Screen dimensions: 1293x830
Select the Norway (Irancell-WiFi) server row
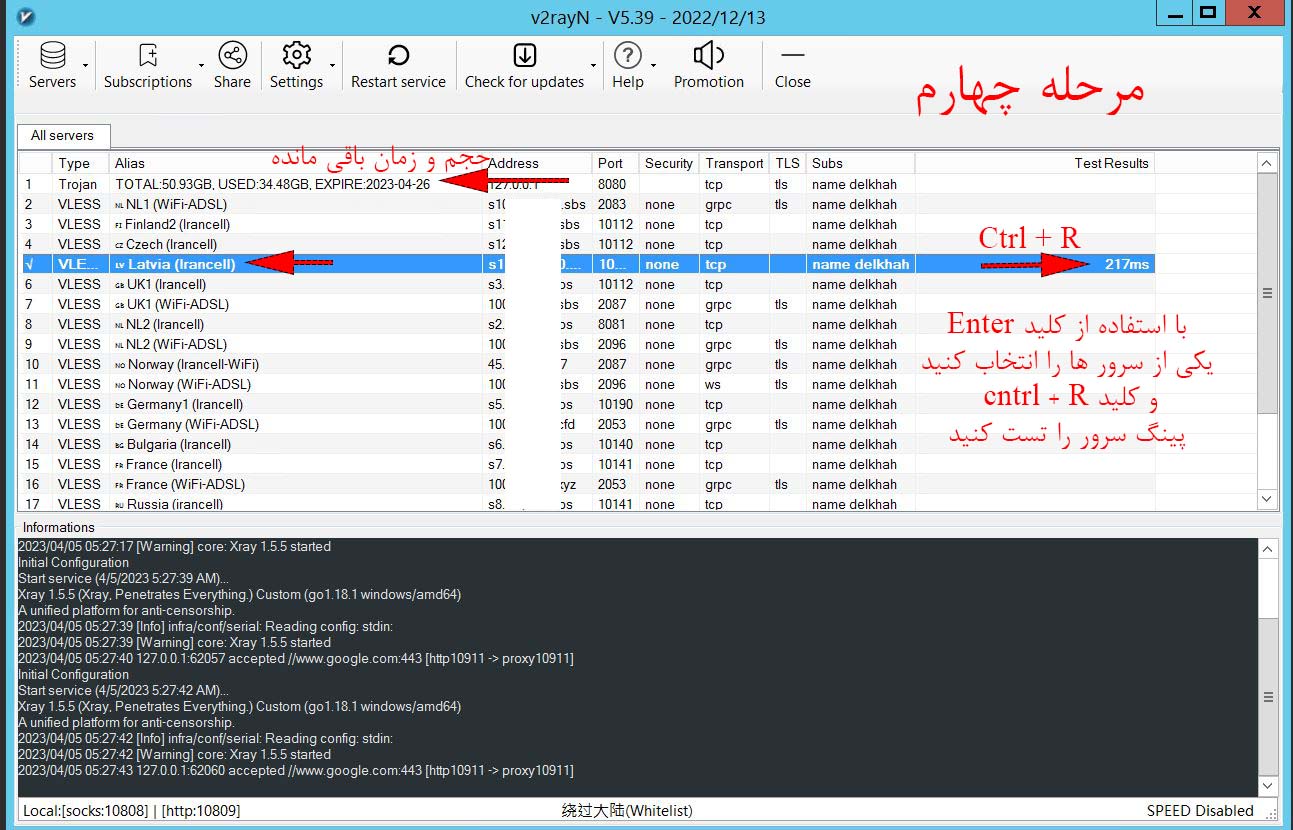tap(587, 364)
